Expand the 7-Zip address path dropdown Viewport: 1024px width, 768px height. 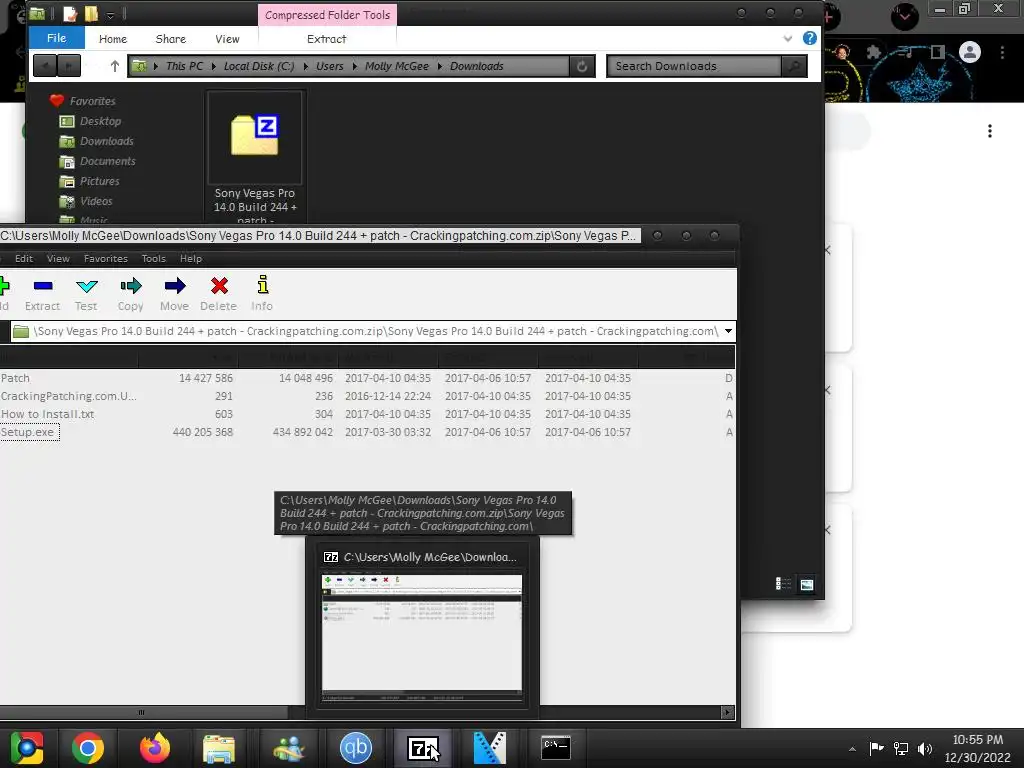pos(728,331)
